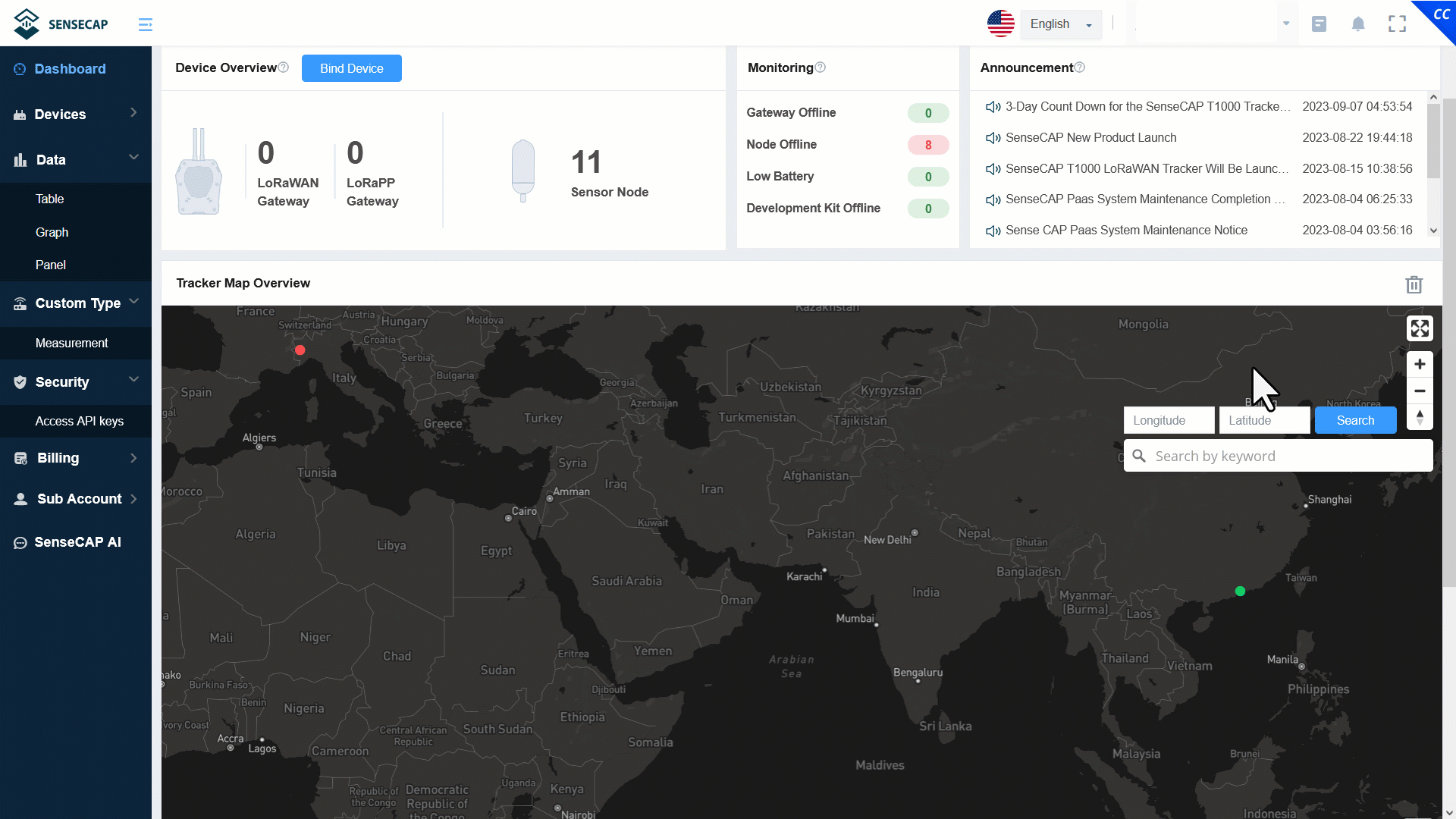
Task: Open the English language dropdown
Action: [x=1060, y=24]
